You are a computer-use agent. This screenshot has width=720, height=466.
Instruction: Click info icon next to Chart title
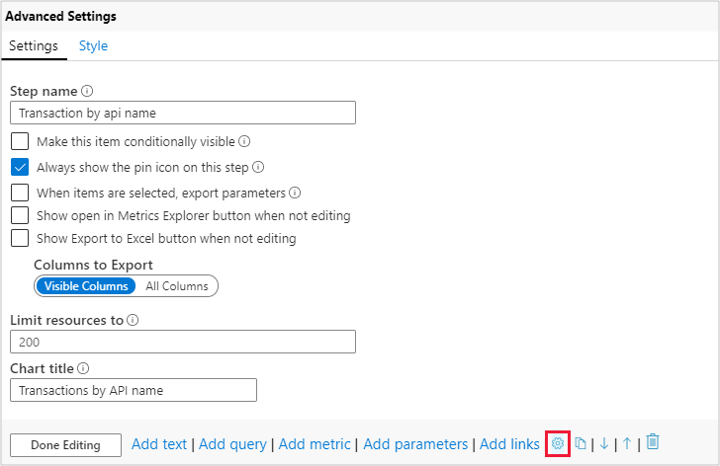83,369
